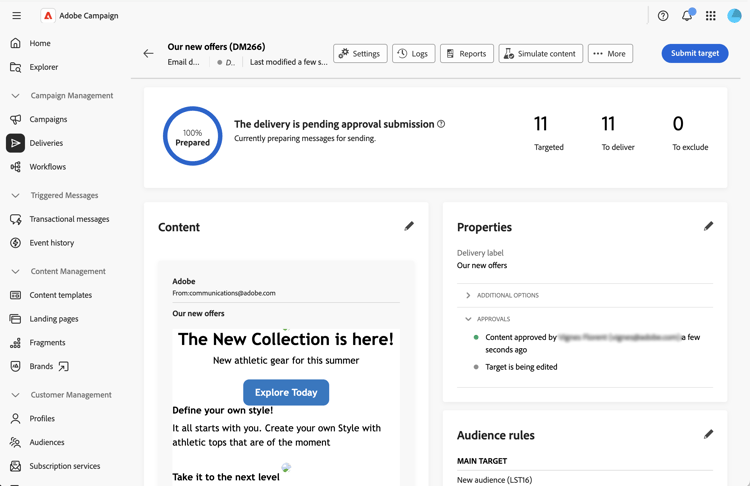Open the hamburger navigation menu
This screenshot has height=486, width=750.
click(x=16, y=16)
